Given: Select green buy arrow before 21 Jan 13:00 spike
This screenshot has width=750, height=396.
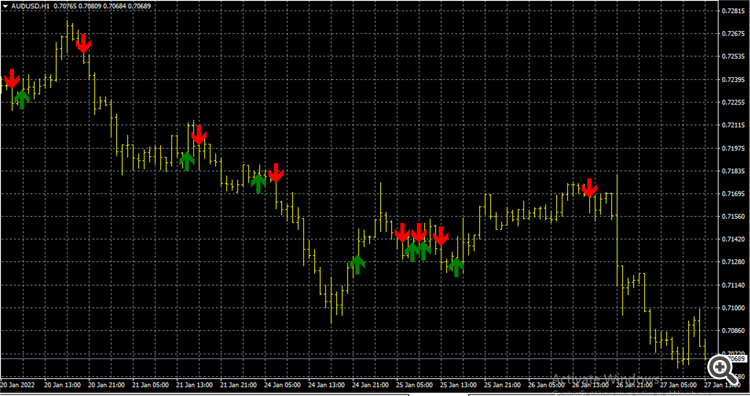Looking at the screenshot, I should click(187, 161).
